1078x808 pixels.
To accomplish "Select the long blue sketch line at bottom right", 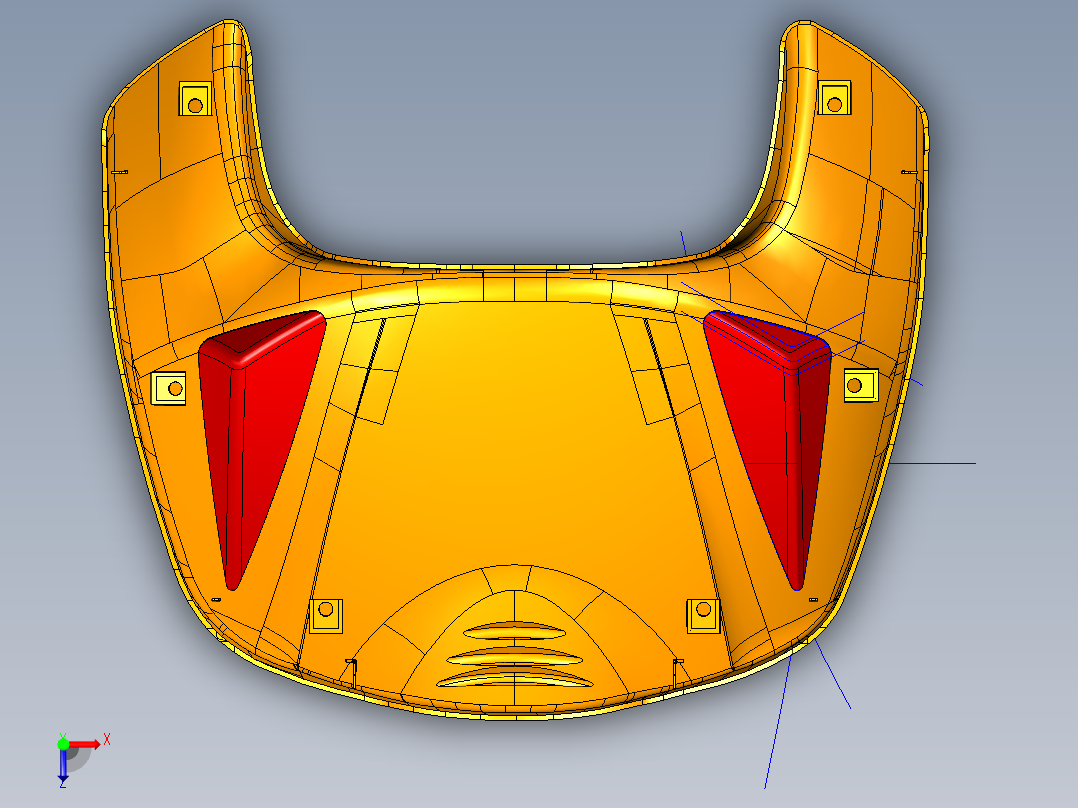I will coord(775,730).
